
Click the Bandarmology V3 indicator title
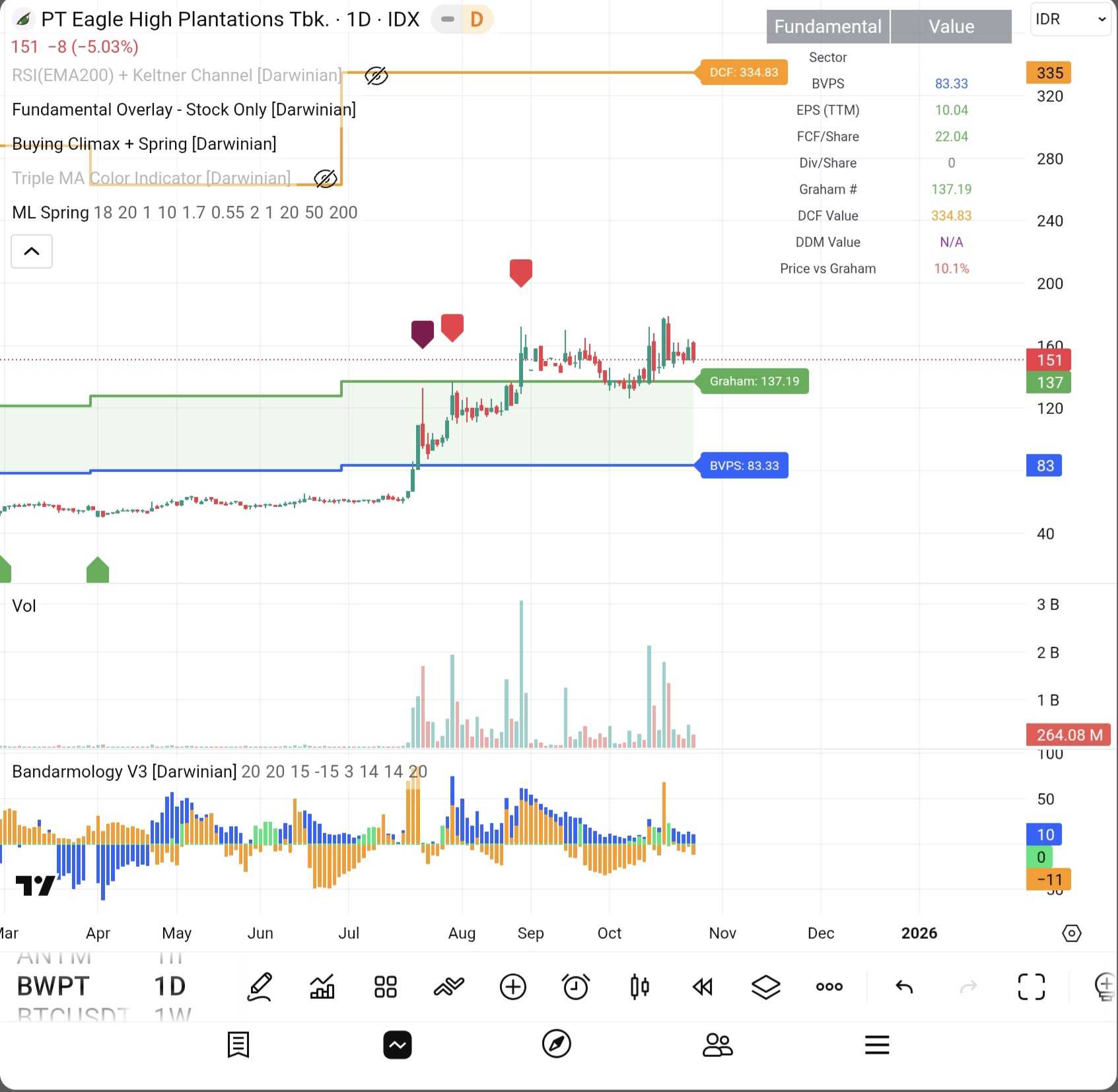pyautogui.click(x=124, y=771)
